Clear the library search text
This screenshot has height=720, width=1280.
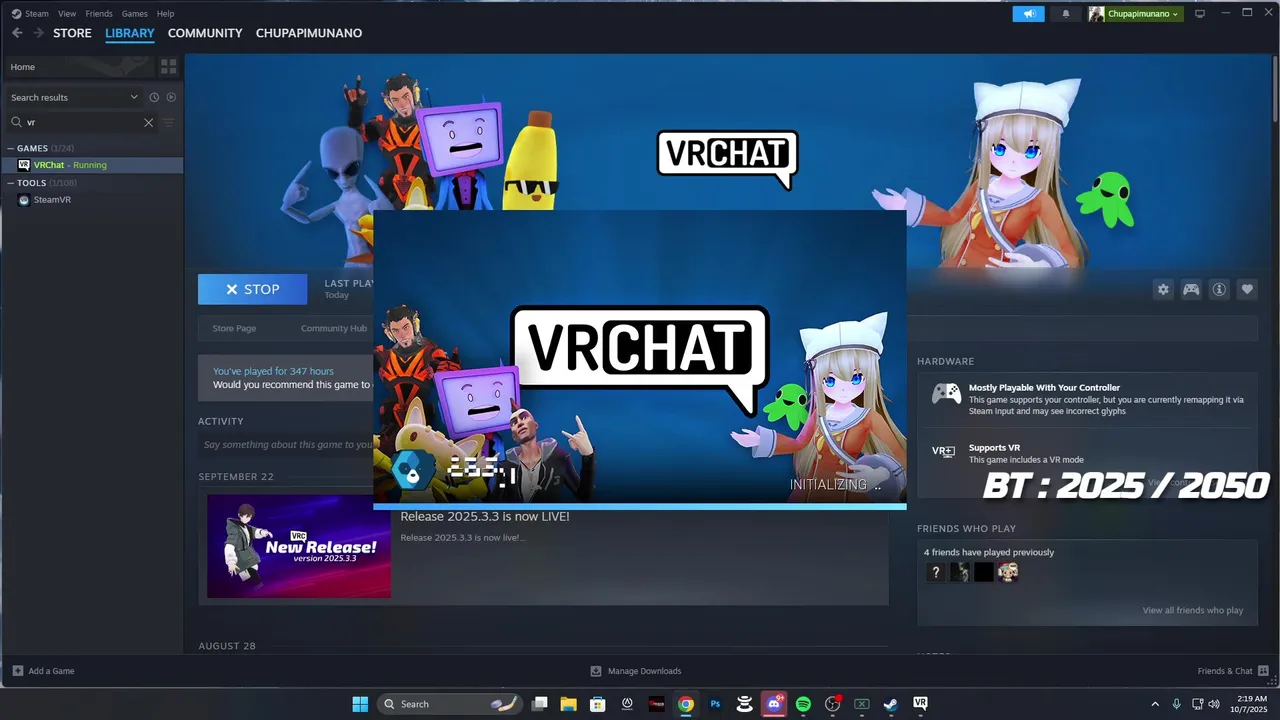[148, 122]
